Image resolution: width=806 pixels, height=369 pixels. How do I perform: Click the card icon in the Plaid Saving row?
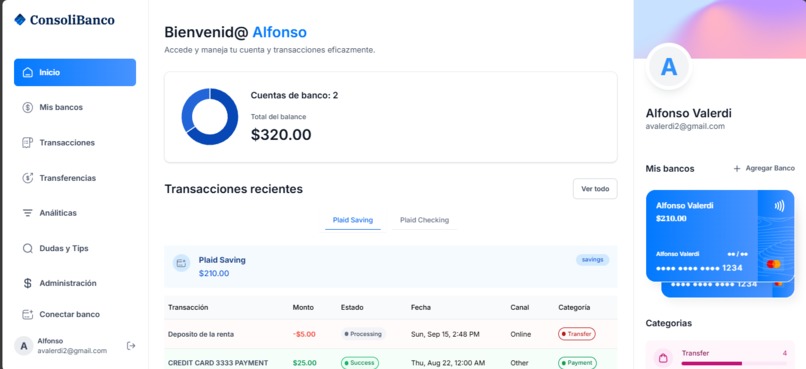181,263
